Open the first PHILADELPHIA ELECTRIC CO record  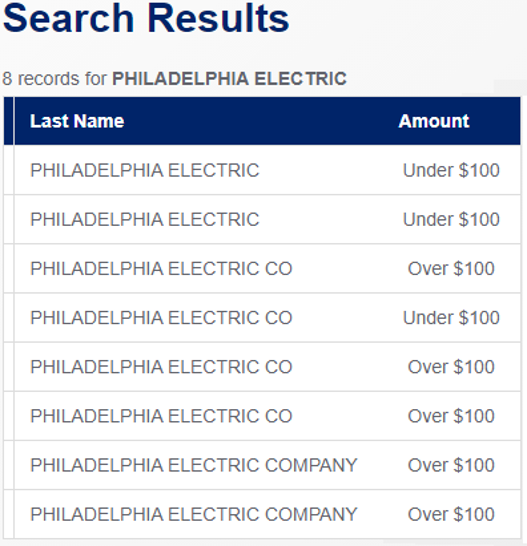pos(161,268)
